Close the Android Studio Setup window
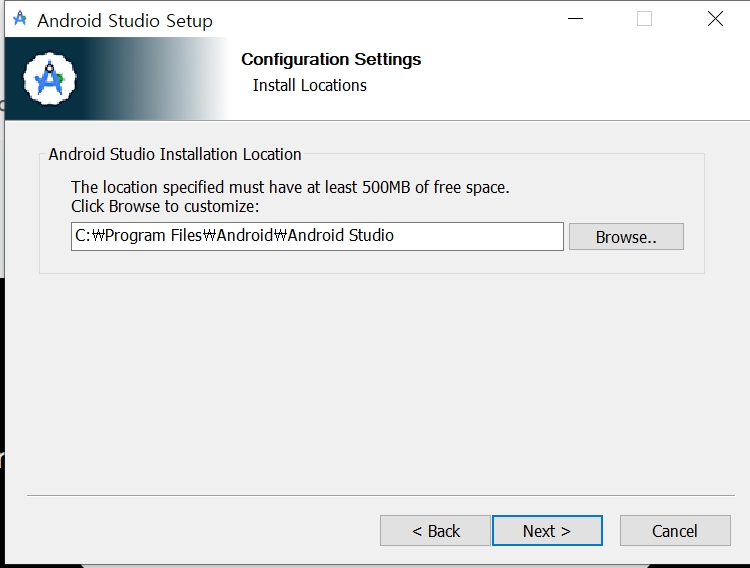 [x=715, y=19]
